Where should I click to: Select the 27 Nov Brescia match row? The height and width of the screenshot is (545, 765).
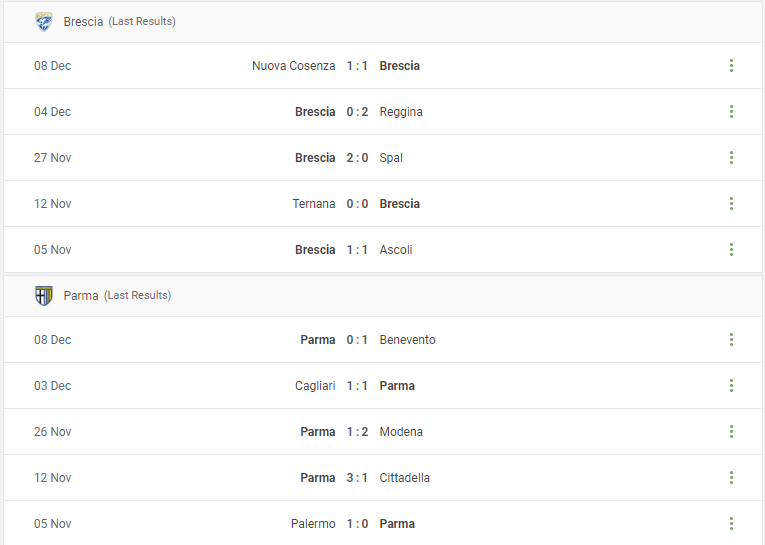[382, 158]
